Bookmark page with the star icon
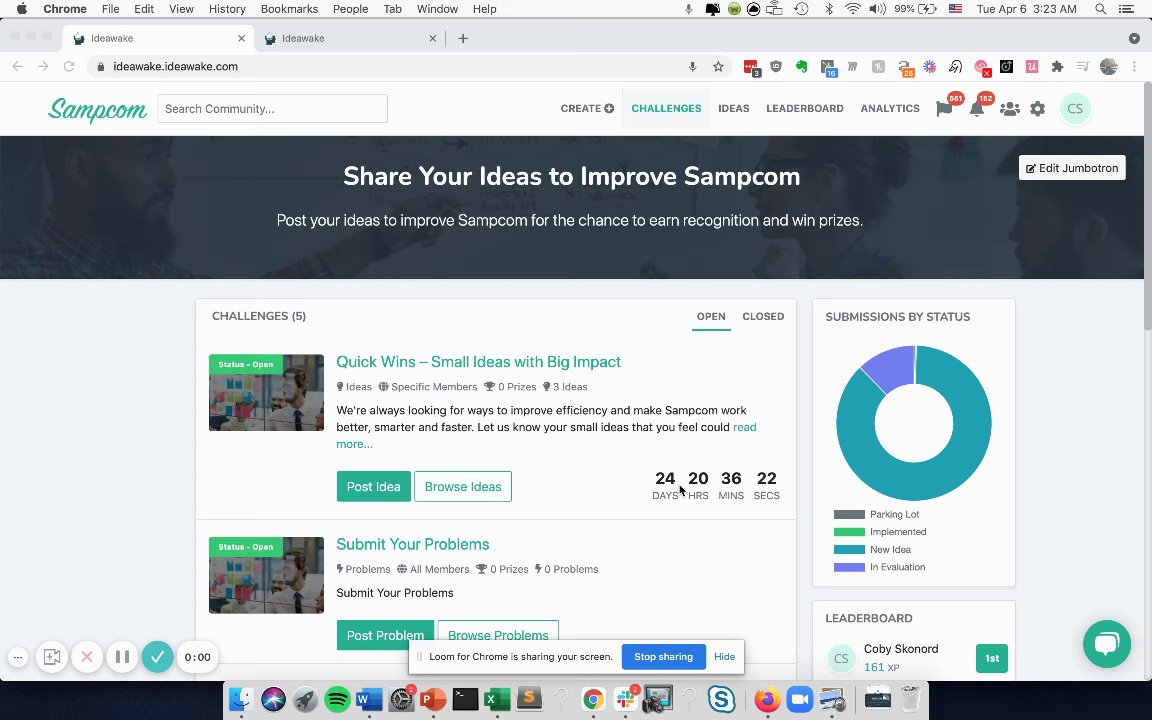The image size is (1152, 720). coord(718,67)
